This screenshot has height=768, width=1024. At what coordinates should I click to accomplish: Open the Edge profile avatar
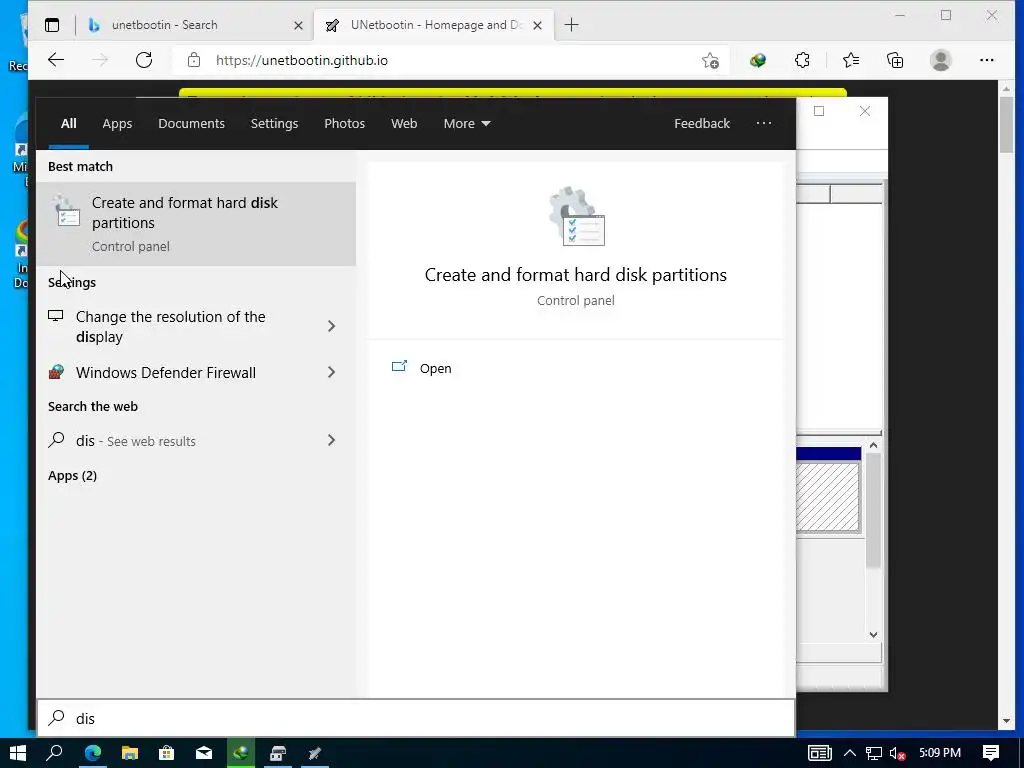pyautogui.click(x=940, y=60)
